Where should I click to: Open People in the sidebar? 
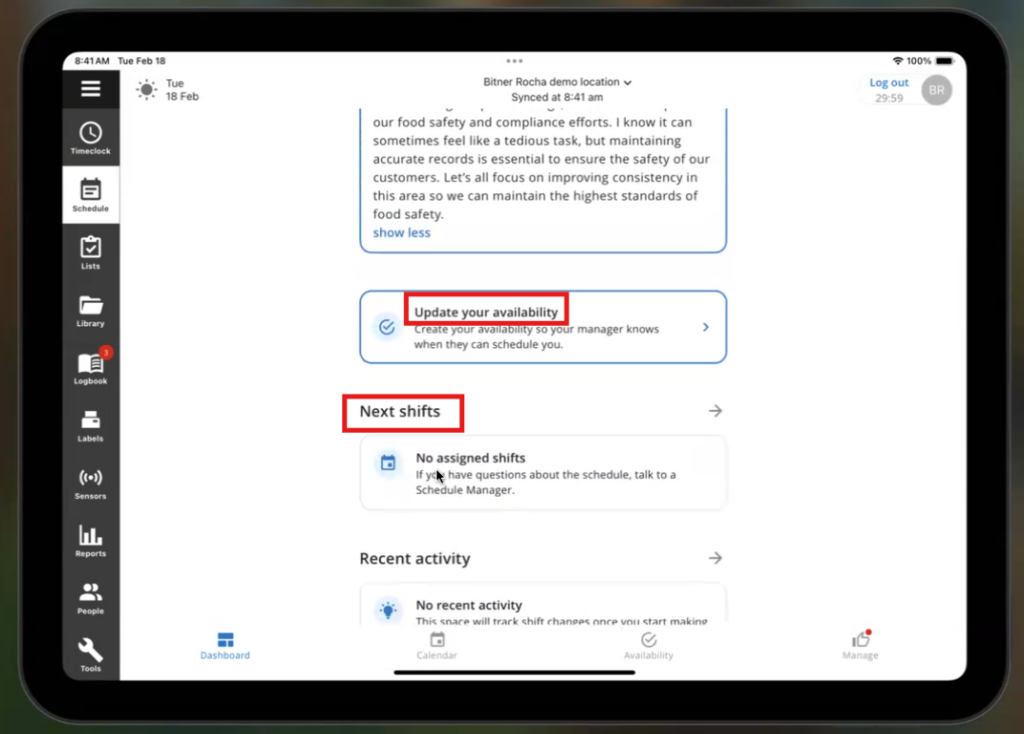91,598
